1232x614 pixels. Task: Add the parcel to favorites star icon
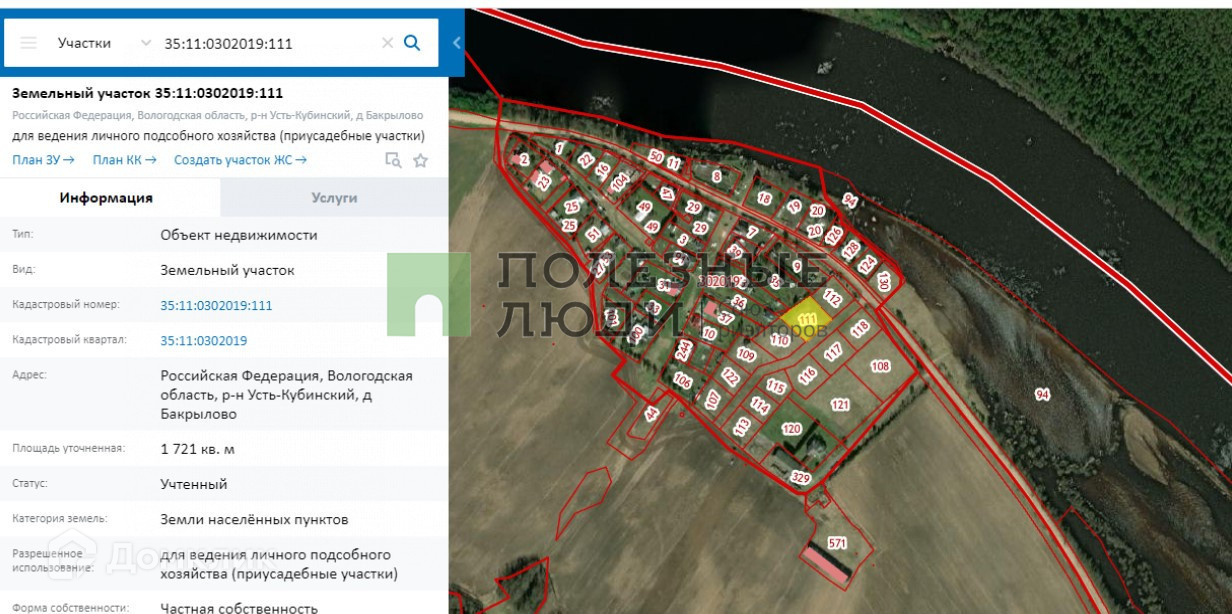(421, 160)
